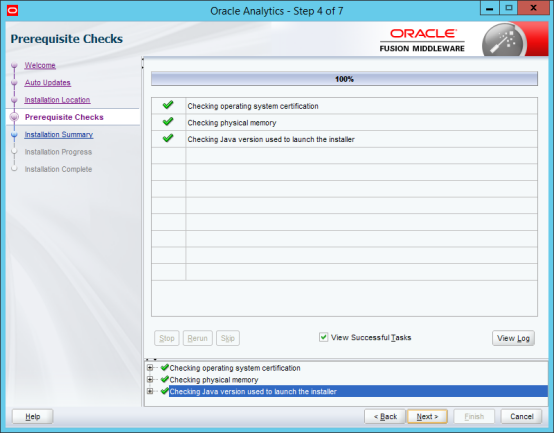
Task: Click the Next button
Action: click(x=427, y=416)
